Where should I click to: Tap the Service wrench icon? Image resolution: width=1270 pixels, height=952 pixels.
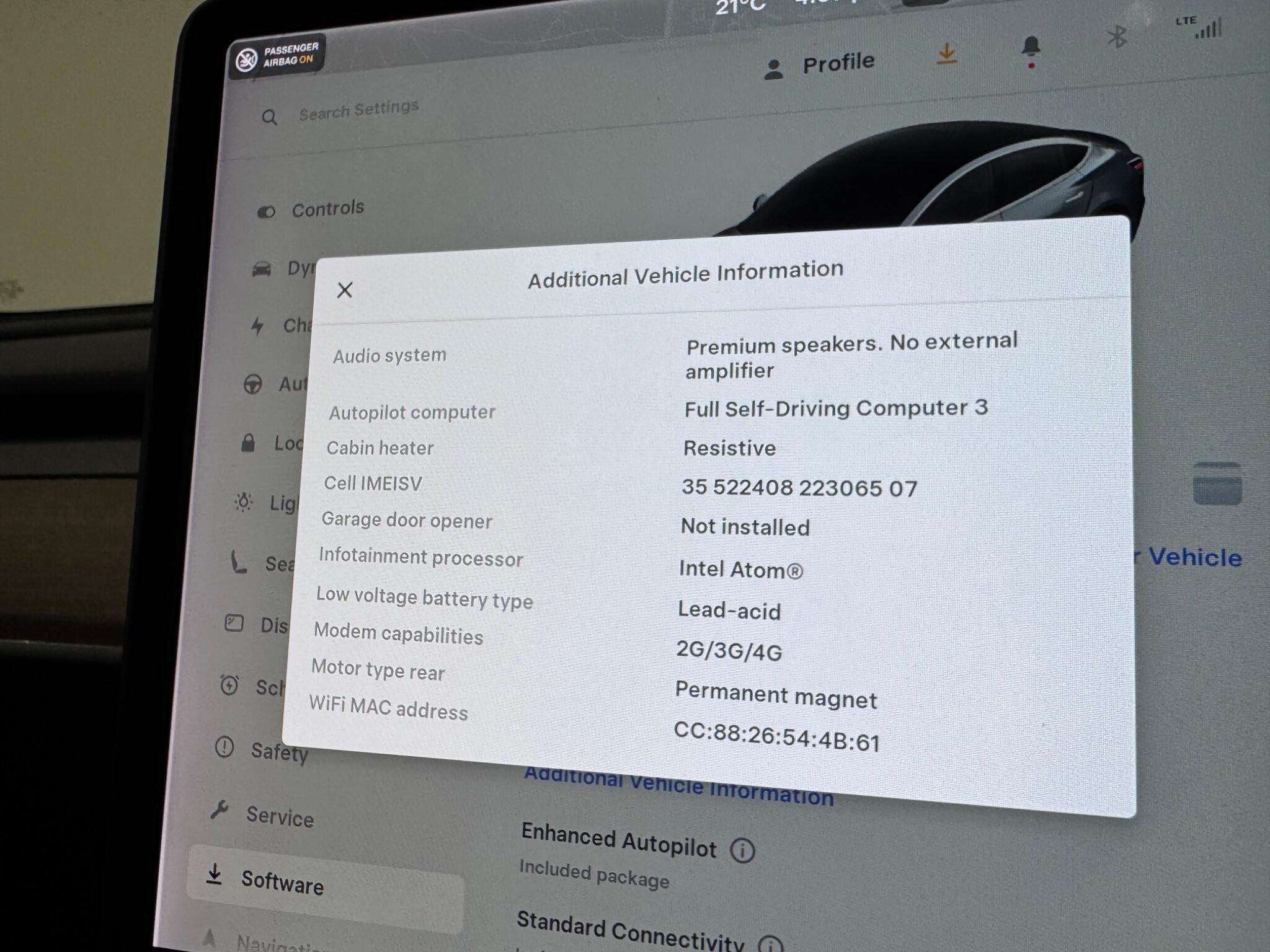point(219,809)
